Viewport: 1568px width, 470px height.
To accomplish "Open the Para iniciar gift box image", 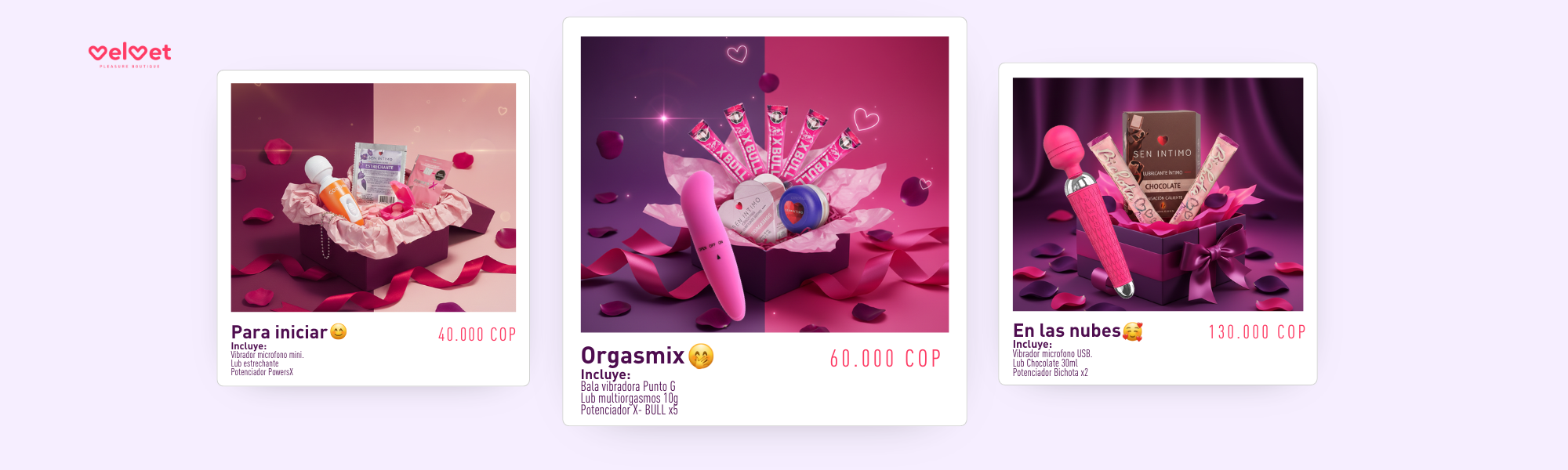I will pyautogui.click(x=373, y=197).
